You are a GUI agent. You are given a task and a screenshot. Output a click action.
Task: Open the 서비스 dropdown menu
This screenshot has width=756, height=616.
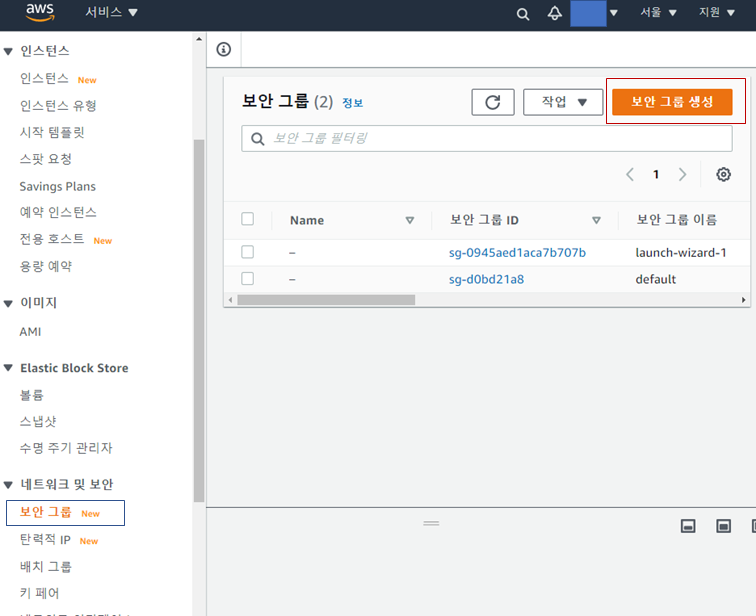click(111, 12)
